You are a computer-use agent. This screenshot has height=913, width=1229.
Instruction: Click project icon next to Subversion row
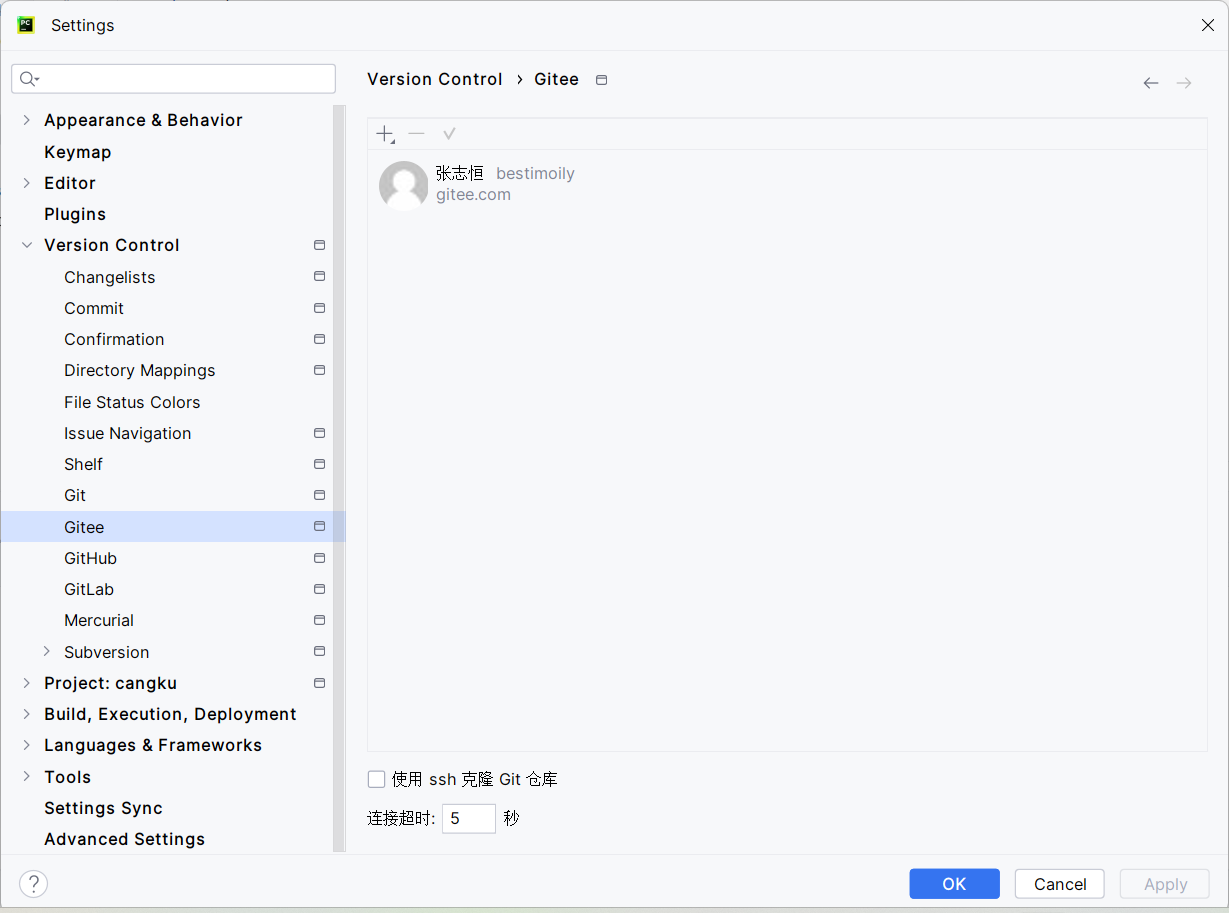click(320, 651)
